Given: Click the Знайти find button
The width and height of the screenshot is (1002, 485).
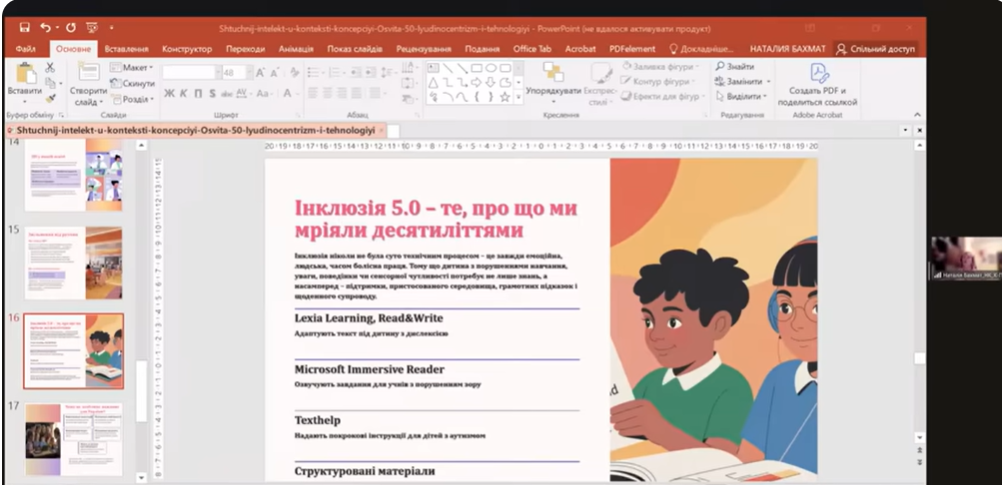Looking at the screenshot, I should [x=735, y=66].
